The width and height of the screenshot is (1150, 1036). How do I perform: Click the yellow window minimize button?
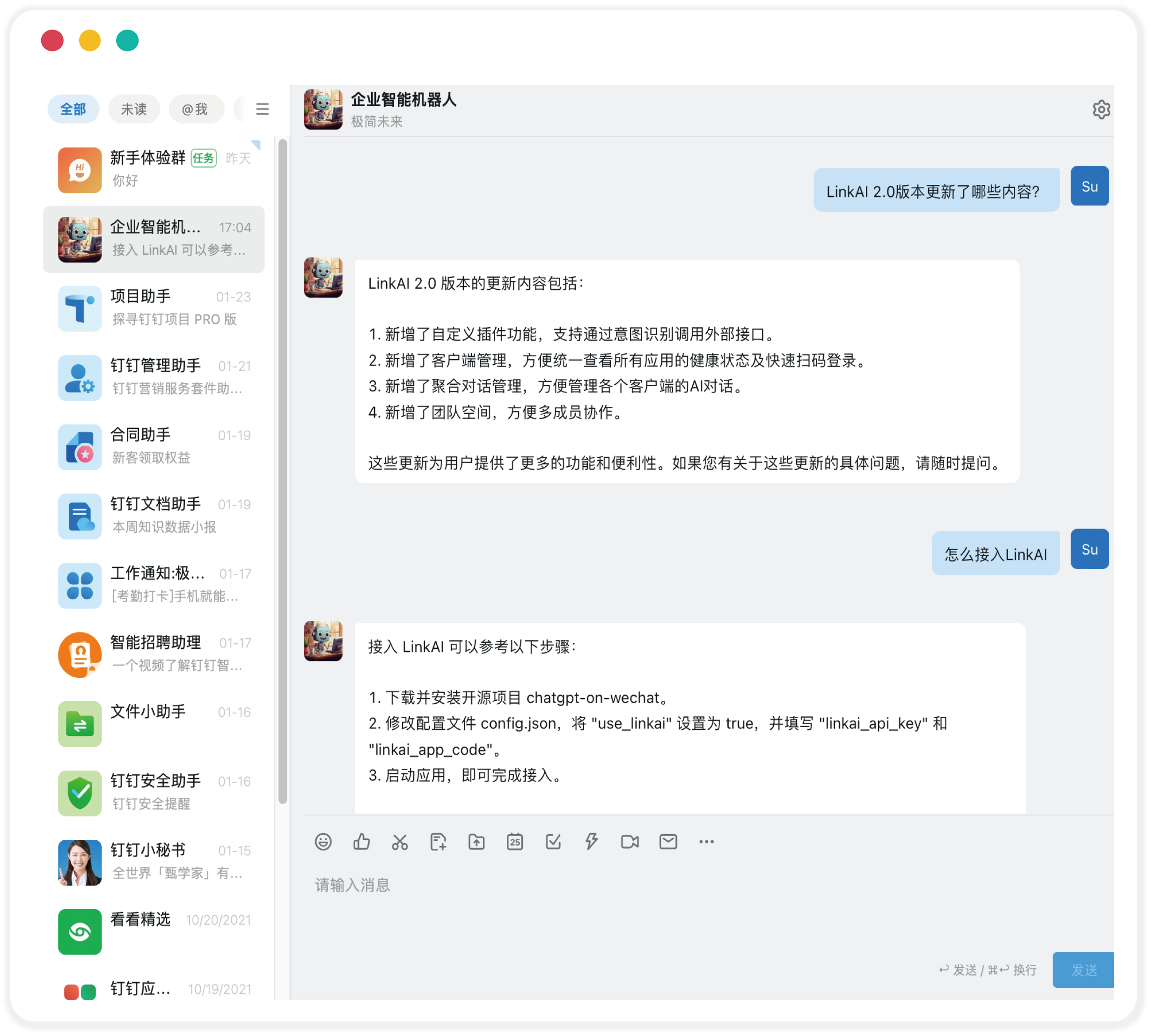(89, 40)
